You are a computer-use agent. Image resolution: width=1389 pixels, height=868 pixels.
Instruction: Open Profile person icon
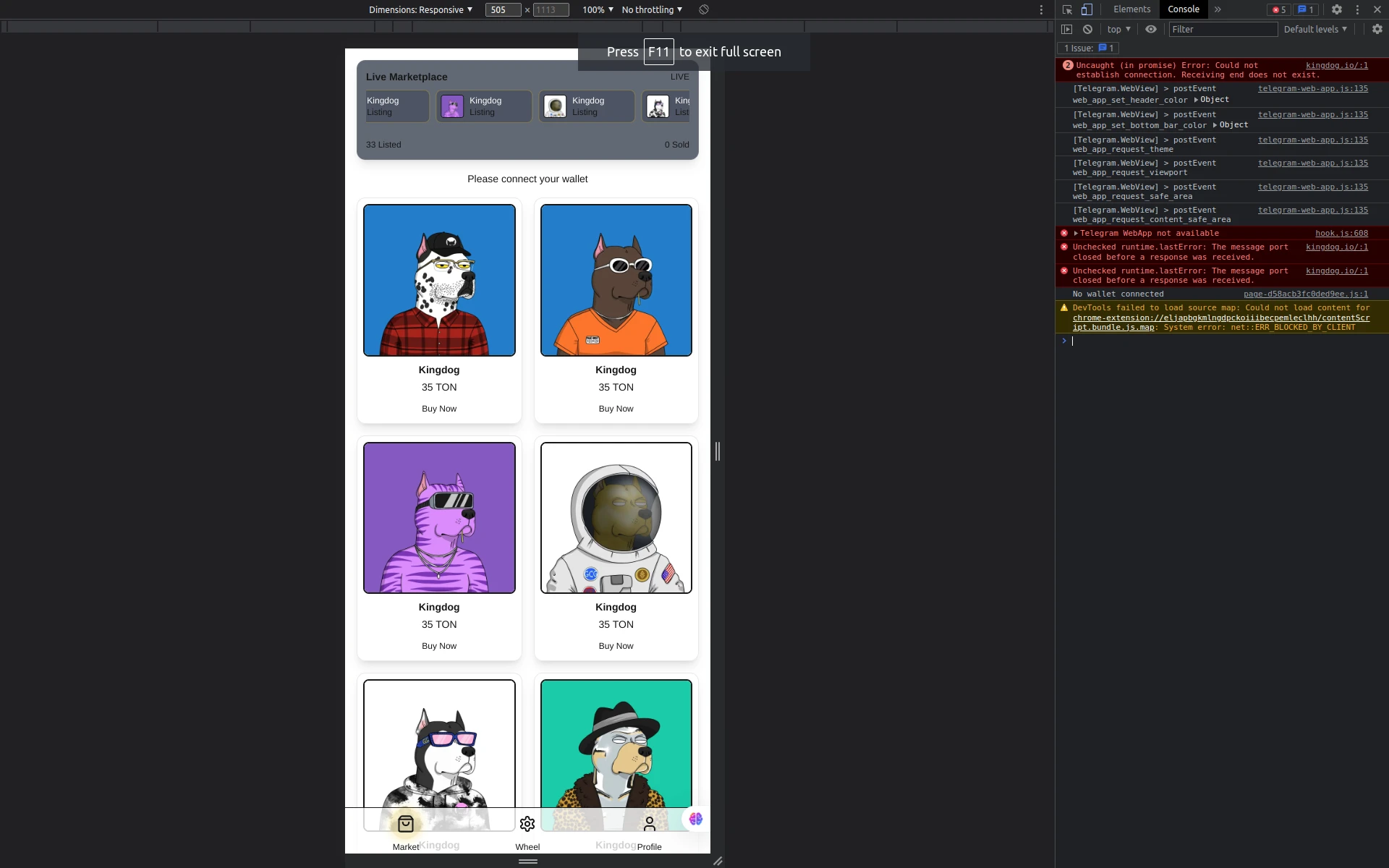coord(649,824)
